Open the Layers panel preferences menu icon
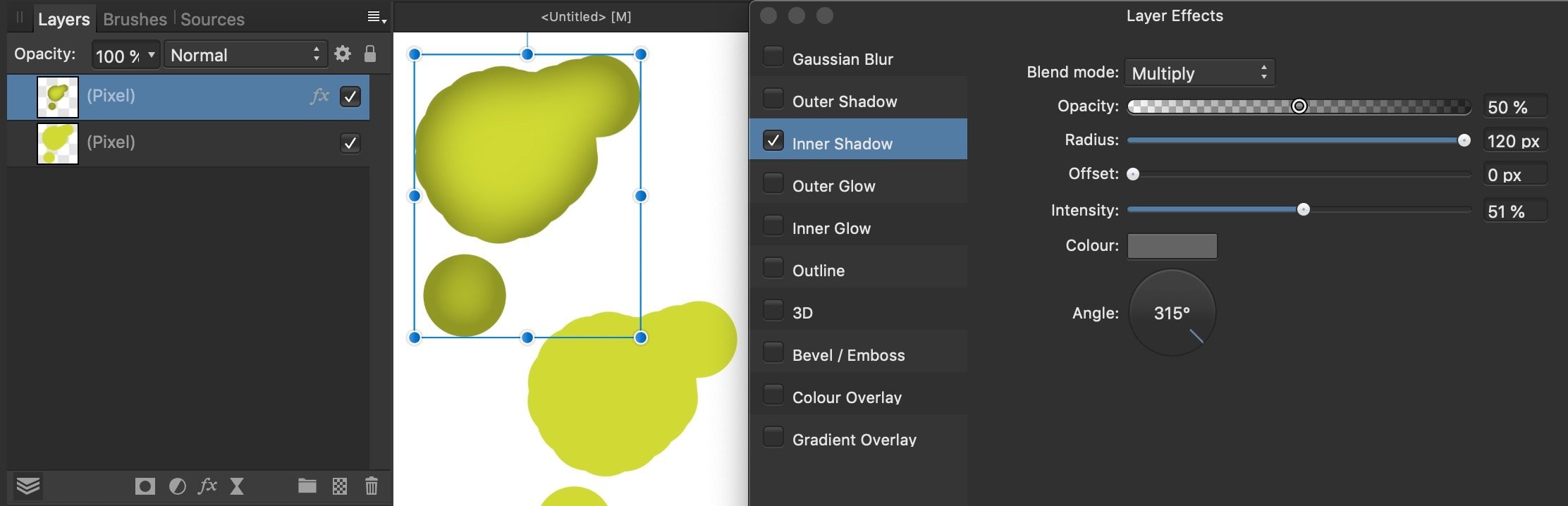This screenshot has width=1568, height=506. 377,18
